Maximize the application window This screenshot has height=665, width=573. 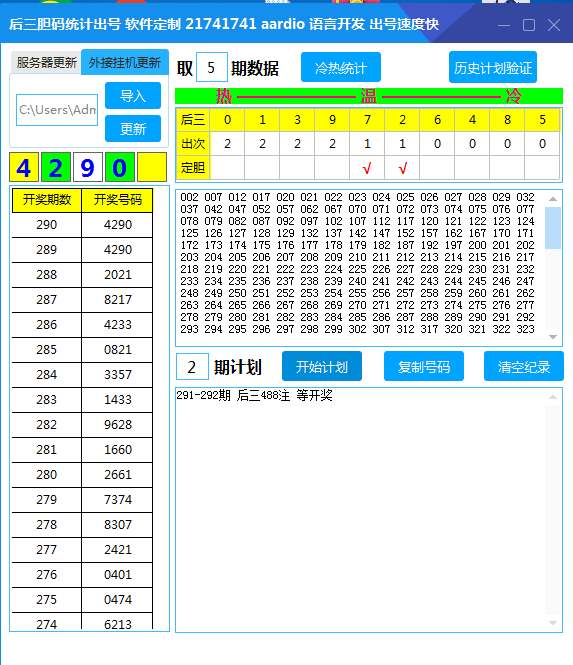(x=529, y=25)
